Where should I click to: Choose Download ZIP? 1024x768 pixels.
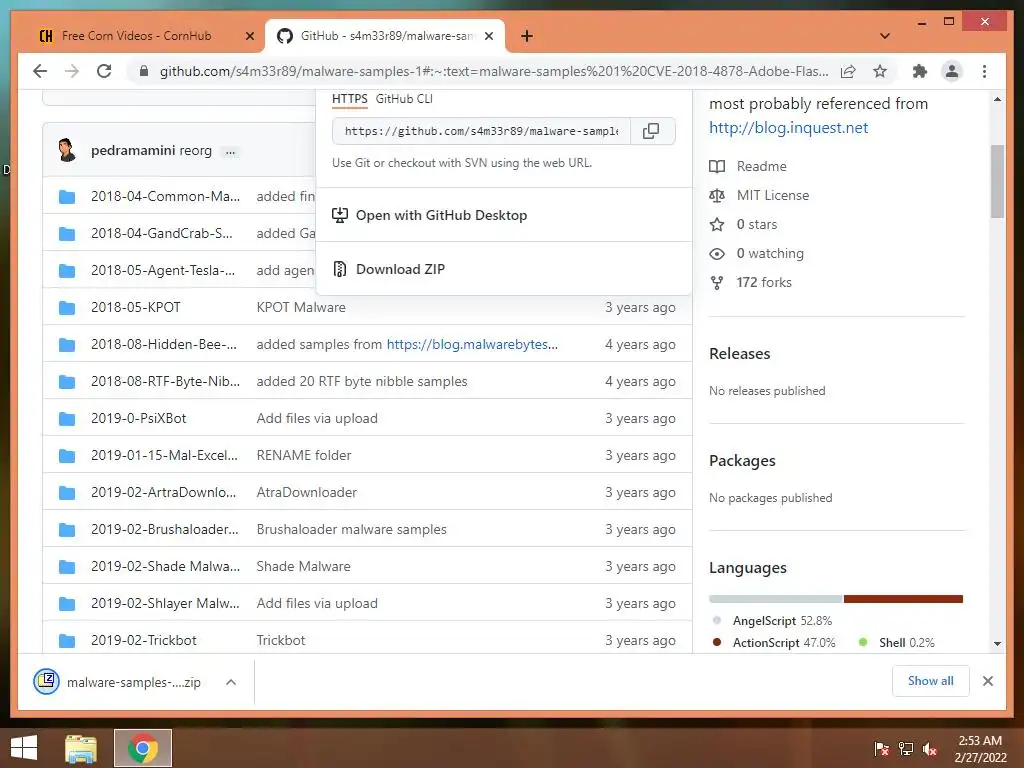click(x=503, y=269)
